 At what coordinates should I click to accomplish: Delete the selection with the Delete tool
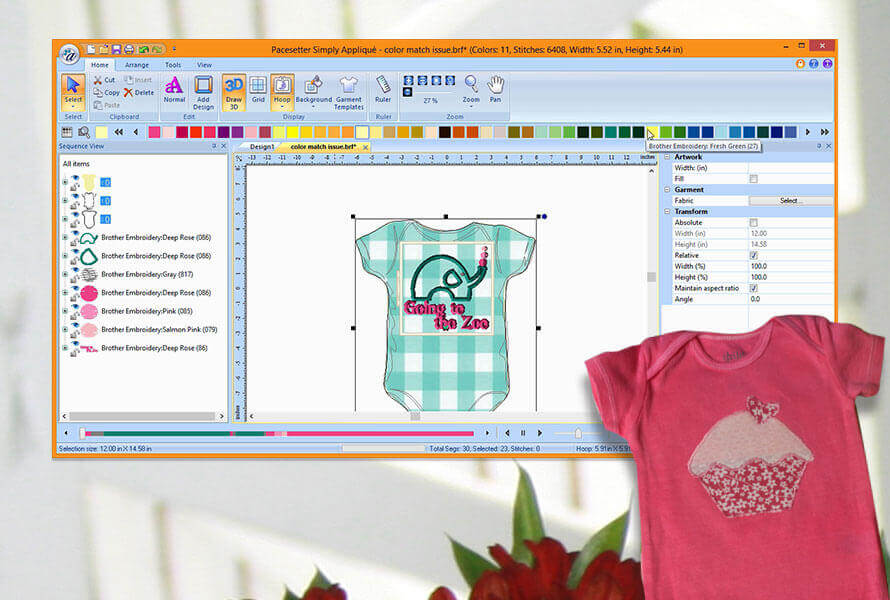pos(139,92)
